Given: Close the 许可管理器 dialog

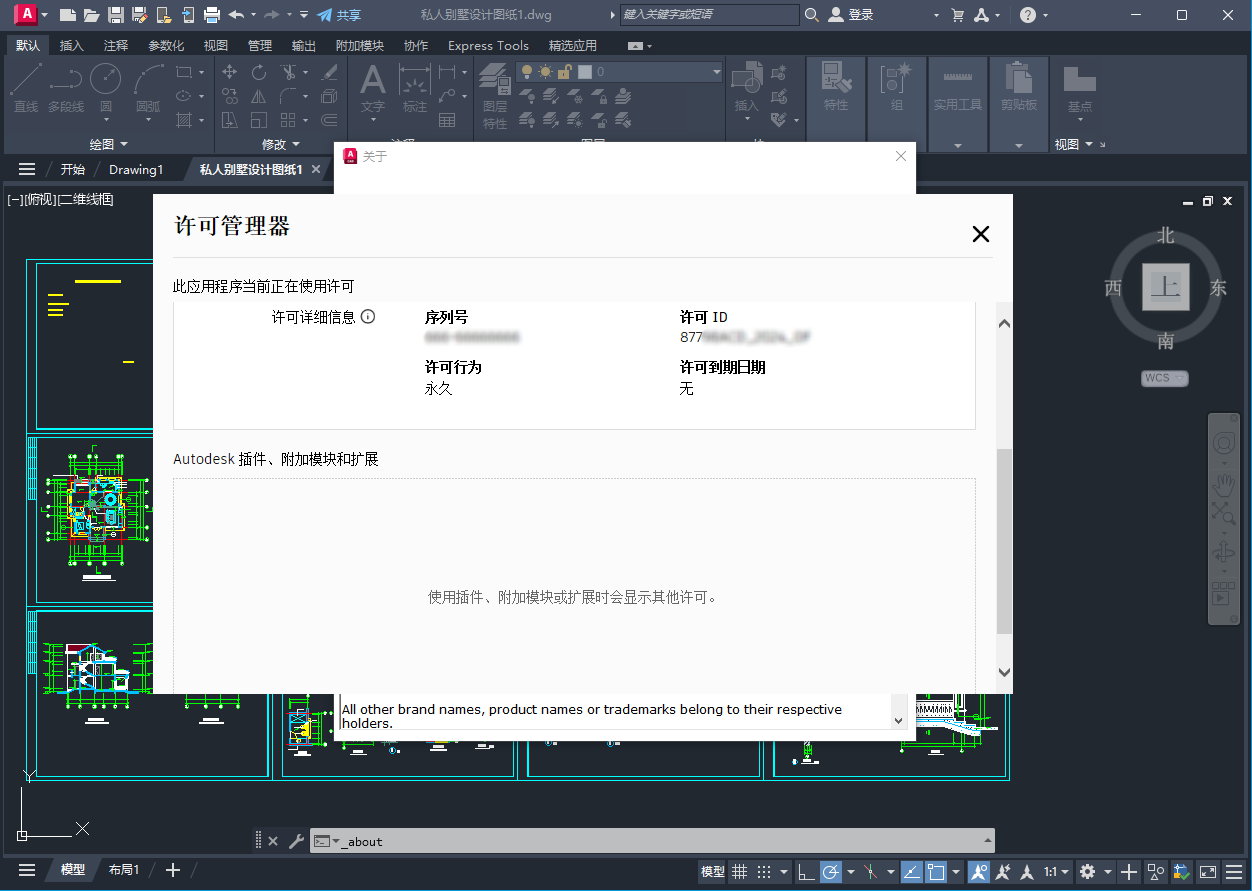Looking at the screenshot, I should tap(980, 234).
